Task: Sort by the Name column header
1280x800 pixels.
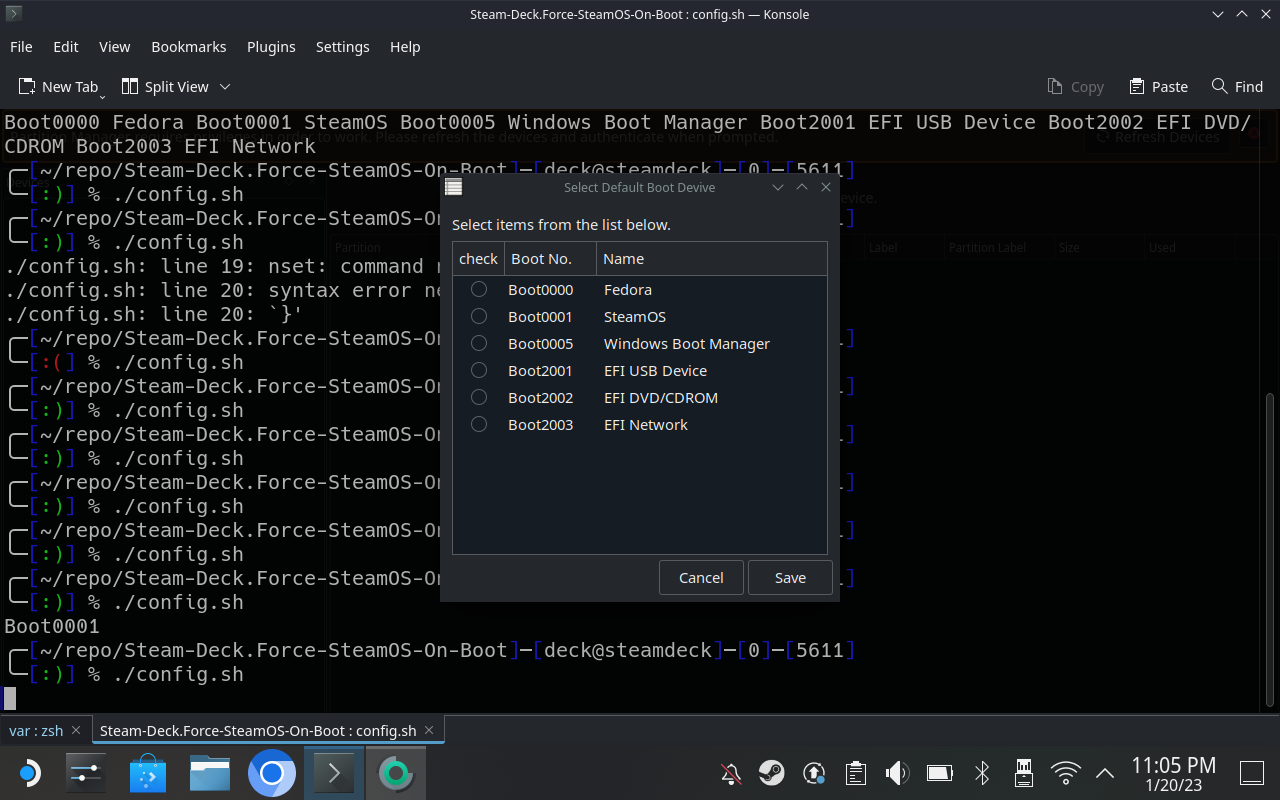Action: [x=711, y=258]
